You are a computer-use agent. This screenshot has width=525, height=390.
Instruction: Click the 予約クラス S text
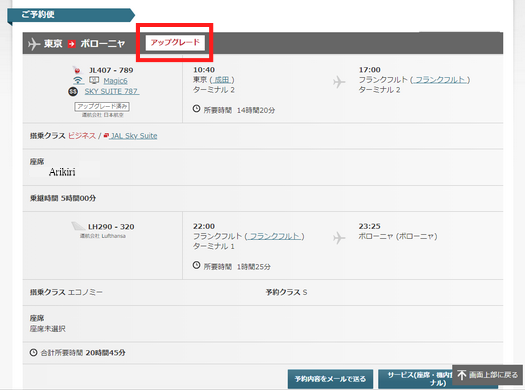(x=286, y=292)
